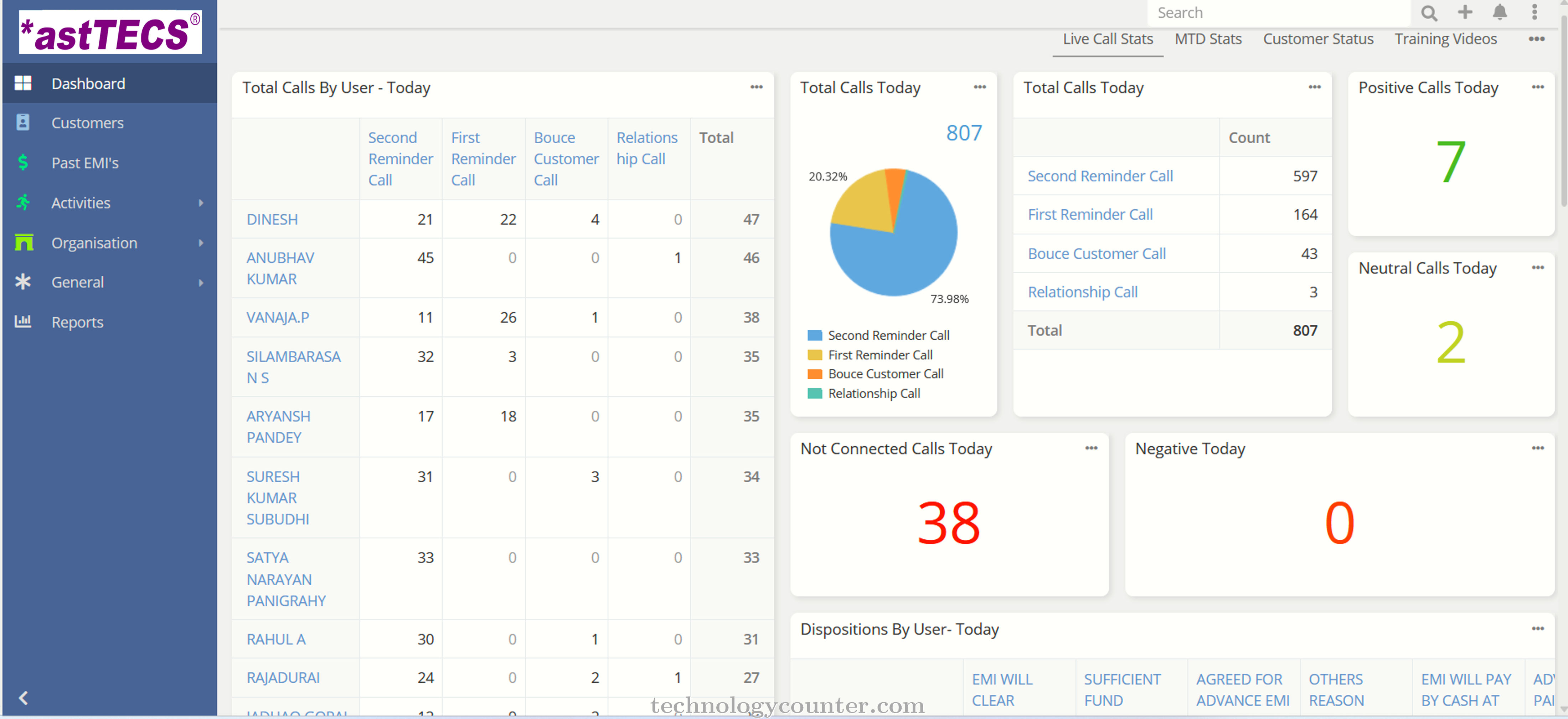Click SUFFICIENT FUND dispositions column header
The width and height of the screenshot is (1568, 719).
tap(1122, 690)
